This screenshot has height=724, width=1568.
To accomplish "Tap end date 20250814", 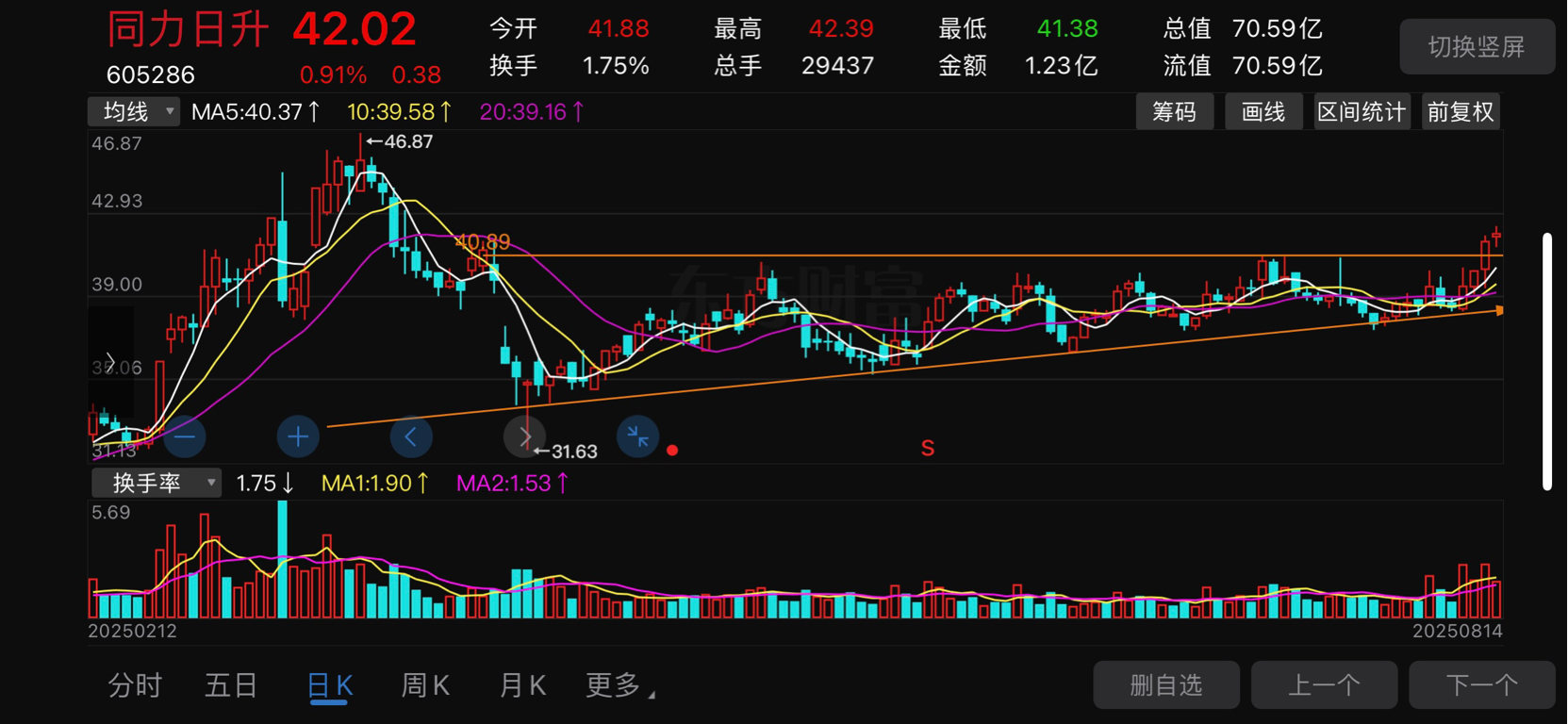I will click(1458, 631).
